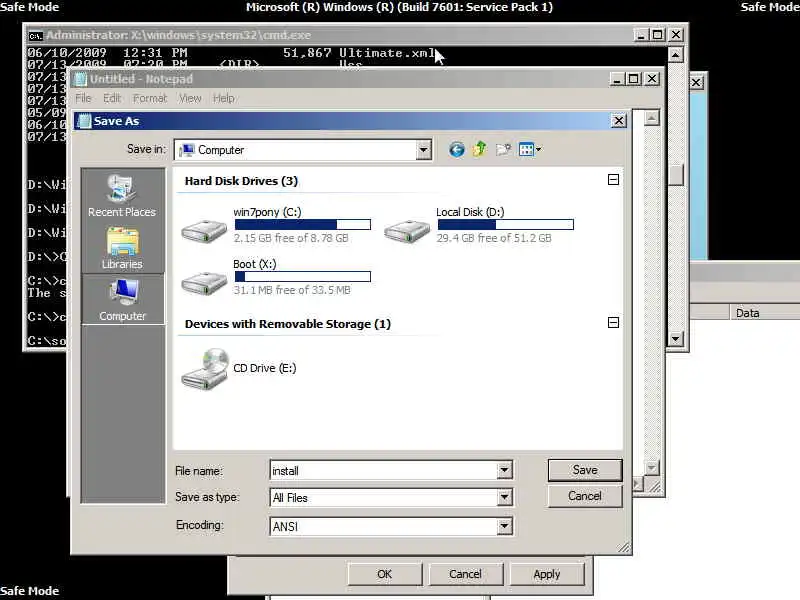
Task: Click Cancel in Save As dialog
Action: tap(585, 496)
